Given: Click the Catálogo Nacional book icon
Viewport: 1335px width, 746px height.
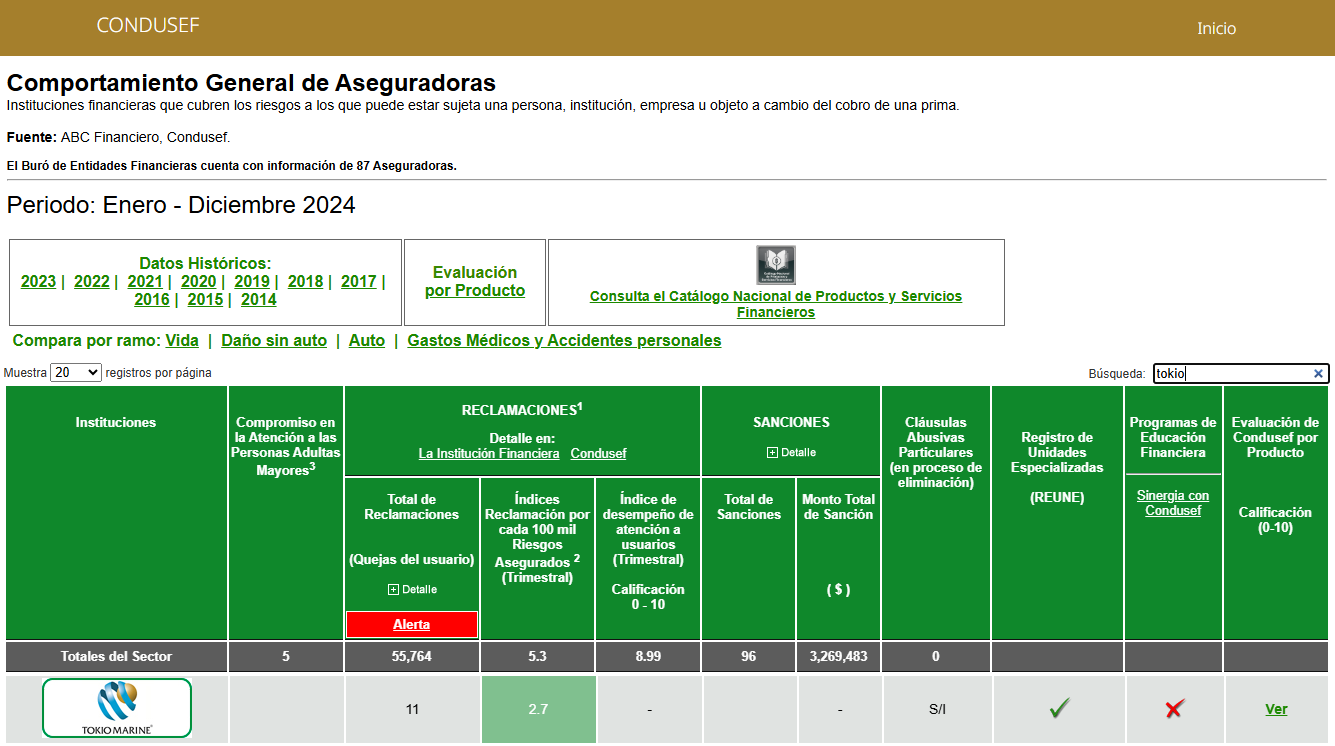Looking at the screenshot, I should click(776, 265).
